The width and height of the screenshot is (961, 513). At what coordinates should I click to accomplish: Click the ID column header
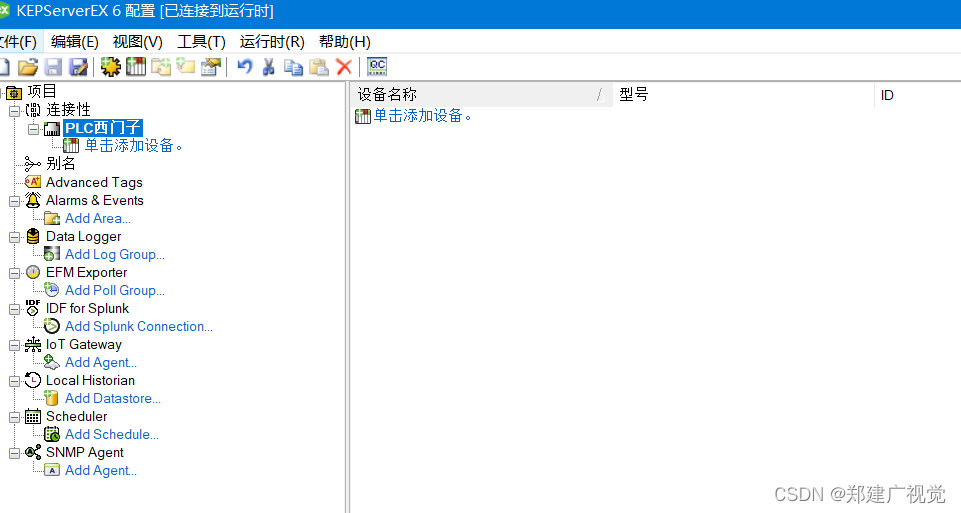pyautogui.click(x=917, y=94)
